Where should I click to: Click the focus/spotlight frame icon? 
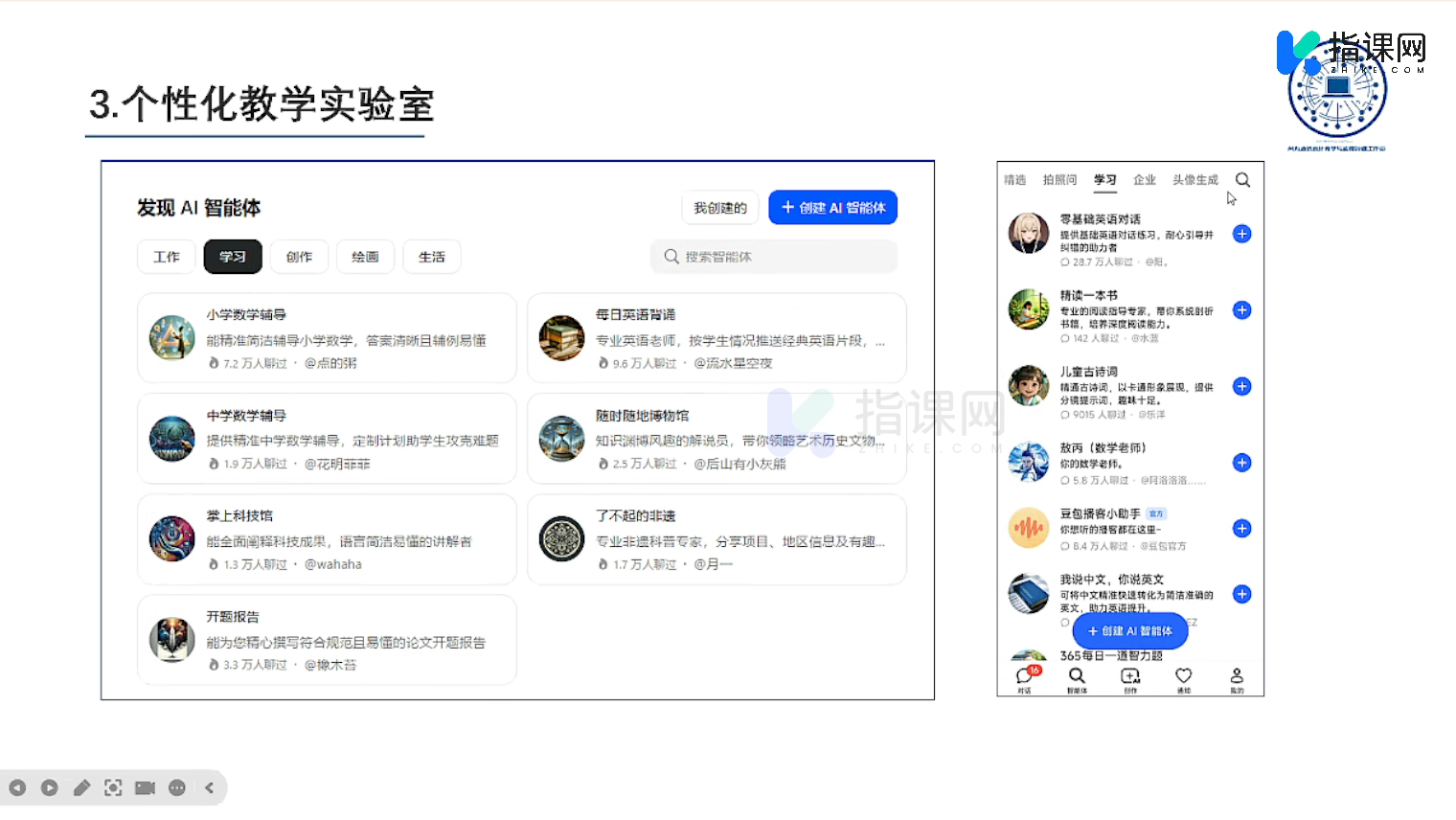point(113,787)
